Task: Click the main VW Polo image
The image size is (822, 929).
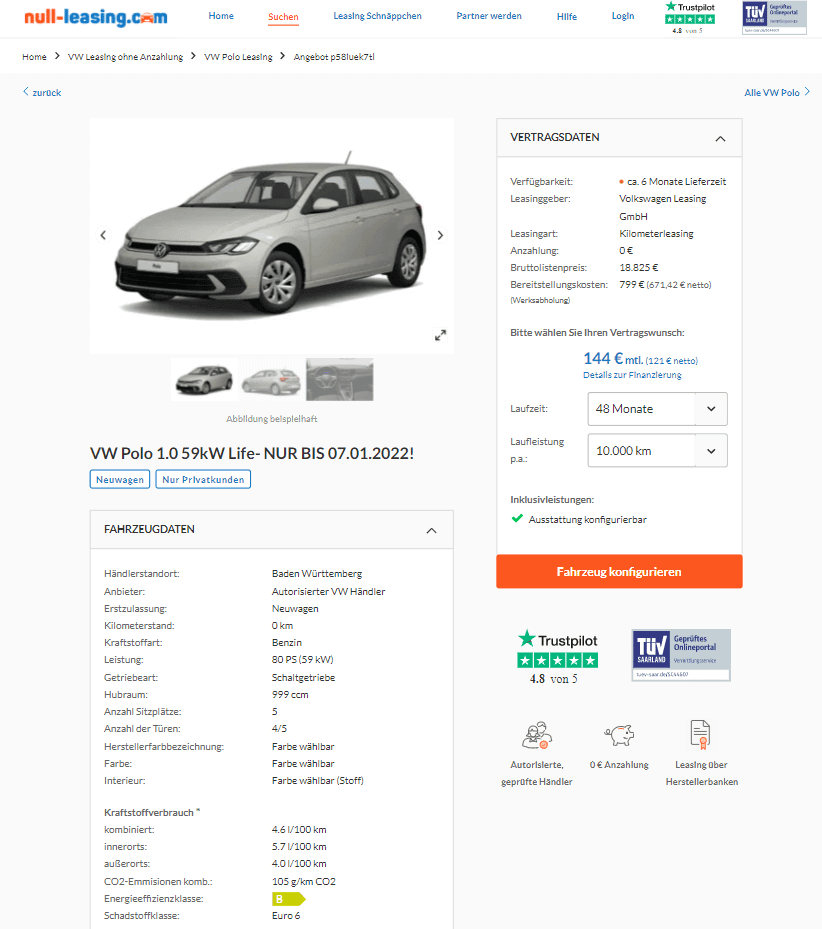Action: [271, 235]
